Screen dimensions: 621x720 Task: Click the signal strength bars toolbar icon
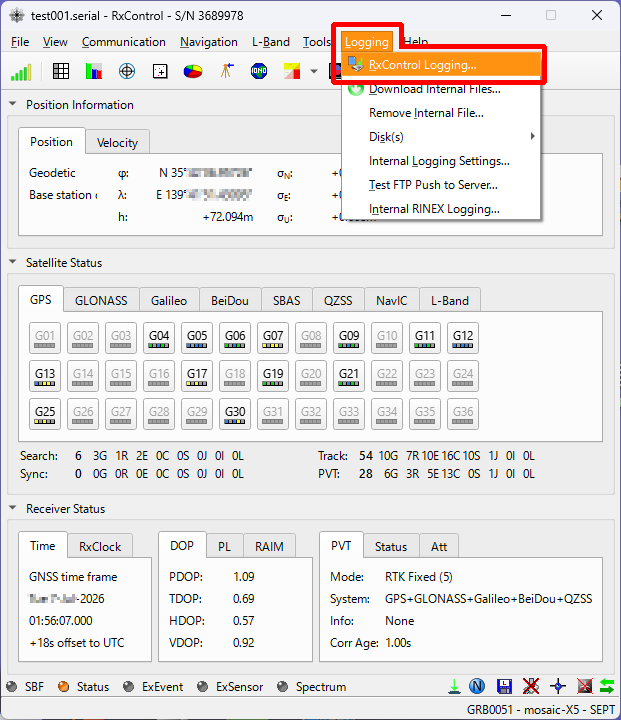coord(21,72)
